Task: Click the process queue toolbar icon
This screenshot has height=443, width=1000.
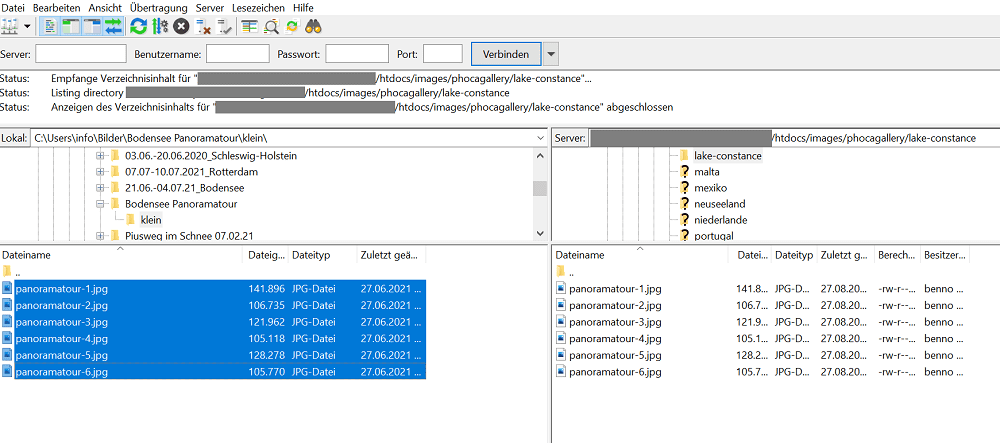Action: [x=159, y=26]
